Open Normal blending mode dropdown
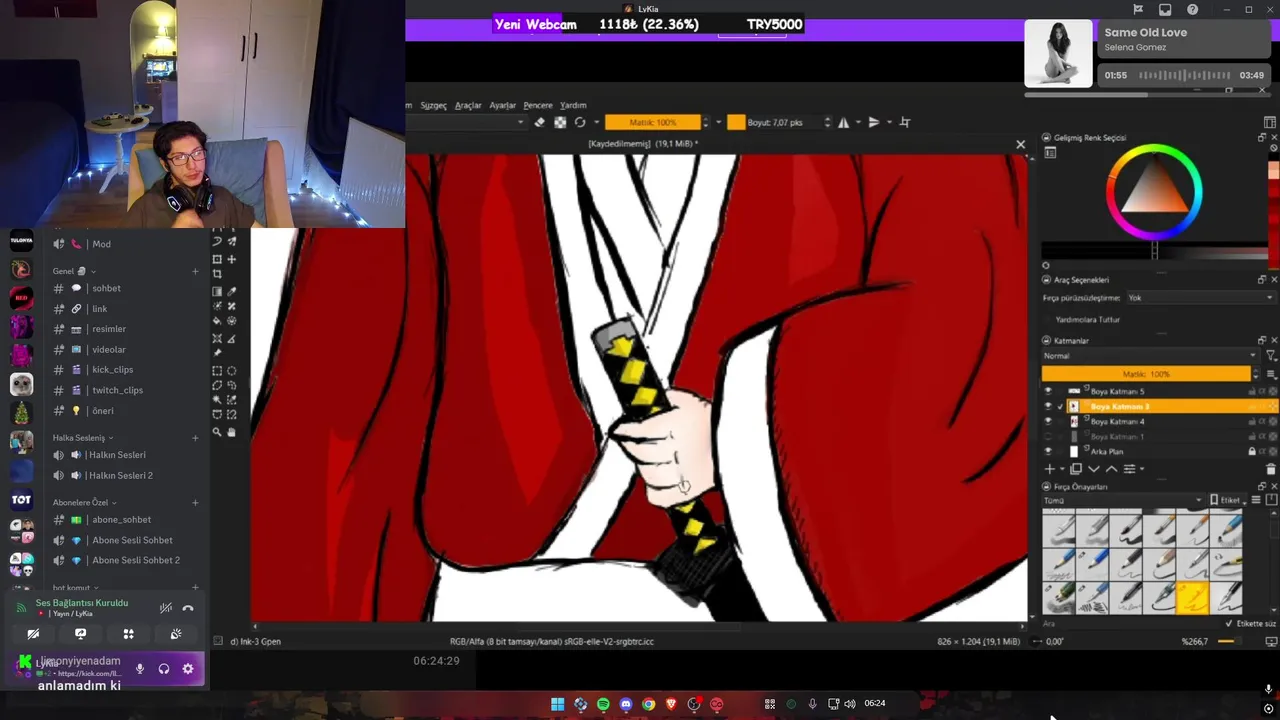The height and width of the screenshot is (720, 1280). [x=1149, y=356]
